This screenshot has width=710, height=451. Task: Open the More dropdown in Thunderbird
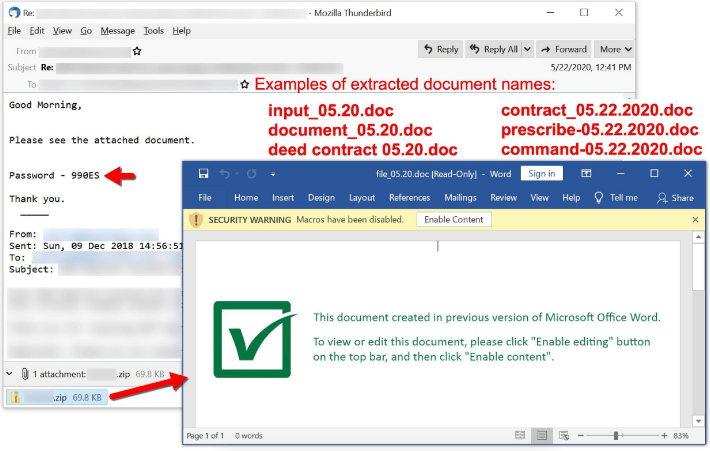coord(614,49)
